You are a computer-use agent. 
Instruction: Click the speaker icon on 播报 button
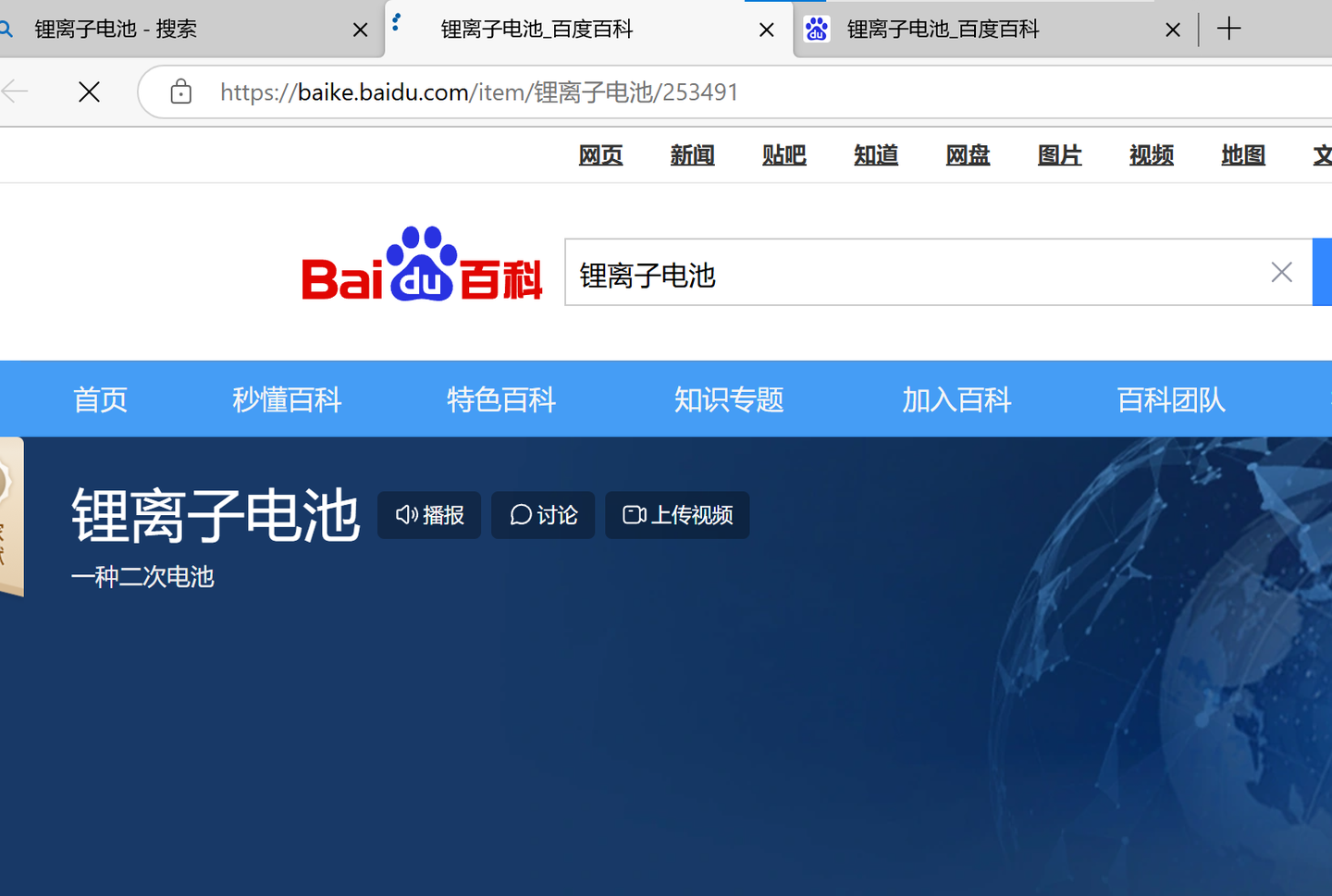coord(408,515)
